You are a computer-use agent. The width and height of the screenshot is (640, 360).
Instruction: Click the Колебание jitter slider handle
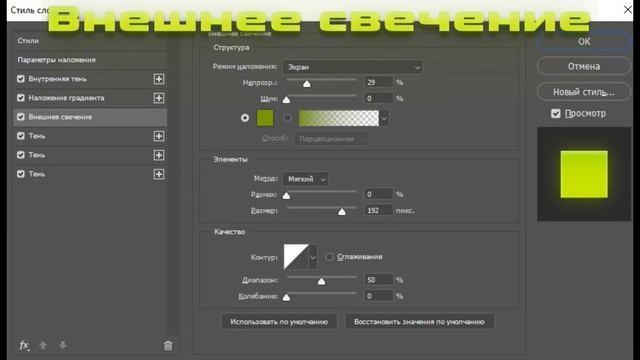point(287,298)
